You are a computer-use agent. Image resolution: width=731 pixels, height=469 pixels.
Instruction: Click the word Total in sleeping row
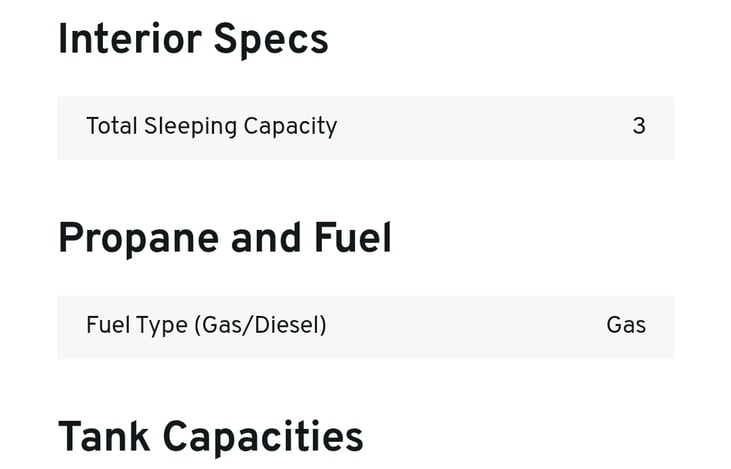111,126
